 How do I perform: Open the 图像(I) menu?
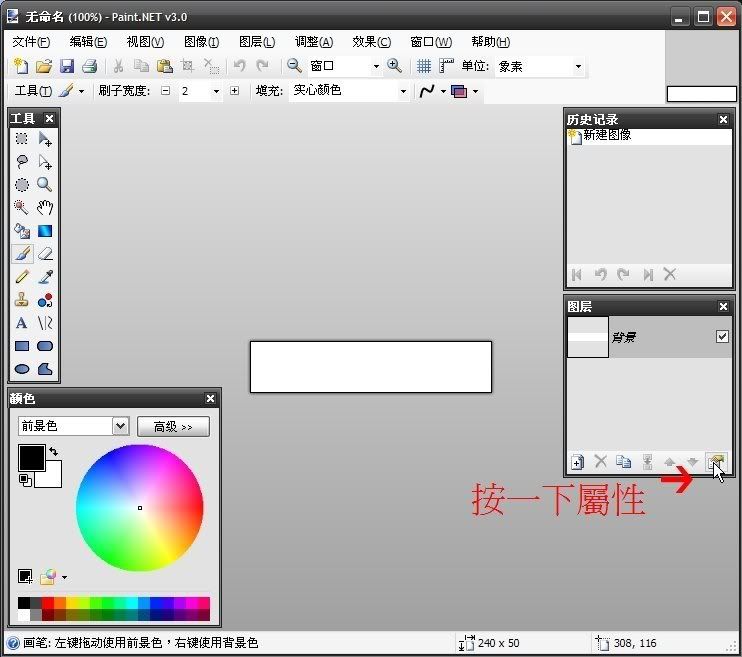pyautogui.click(x=201, y=42)
